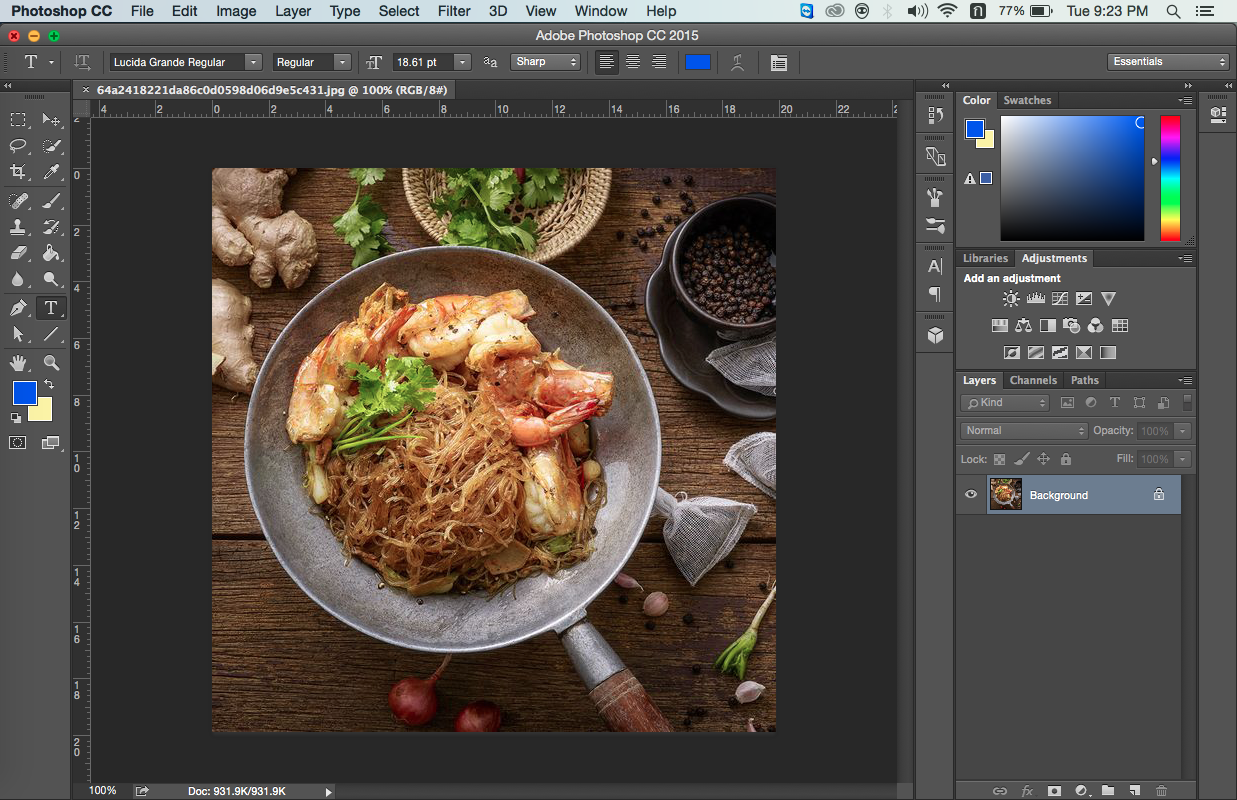Select the Crop tool
The height and width of the screenshot is (800, 1237).
pyautogui.click(x=18, y=172)
